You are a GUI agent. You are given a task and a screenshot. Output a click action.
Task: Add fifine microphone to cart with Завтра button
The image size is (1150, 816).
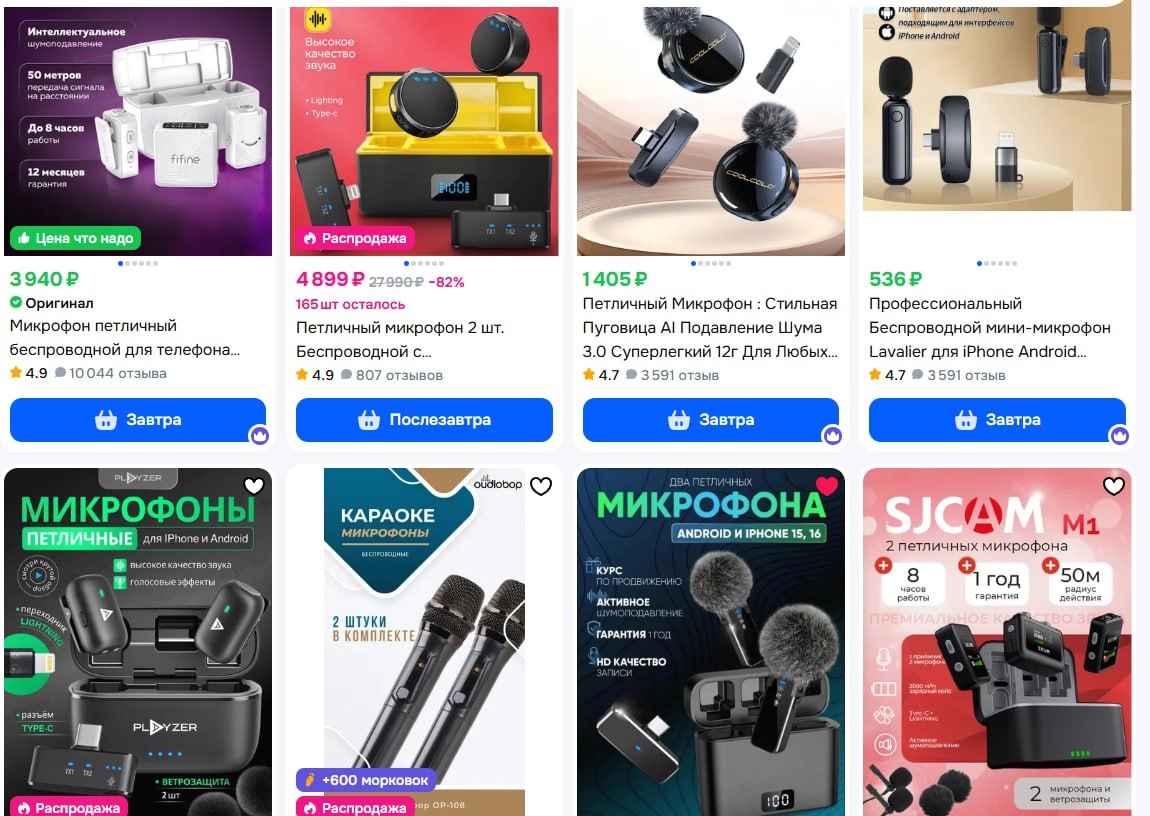138,420
